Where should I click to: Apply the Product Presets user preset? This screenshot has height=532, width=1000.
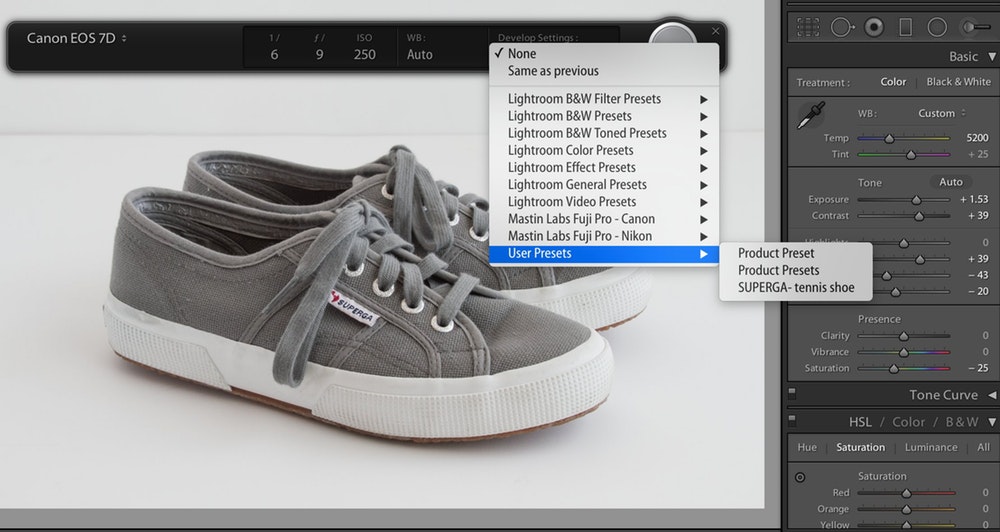(795, 270)
